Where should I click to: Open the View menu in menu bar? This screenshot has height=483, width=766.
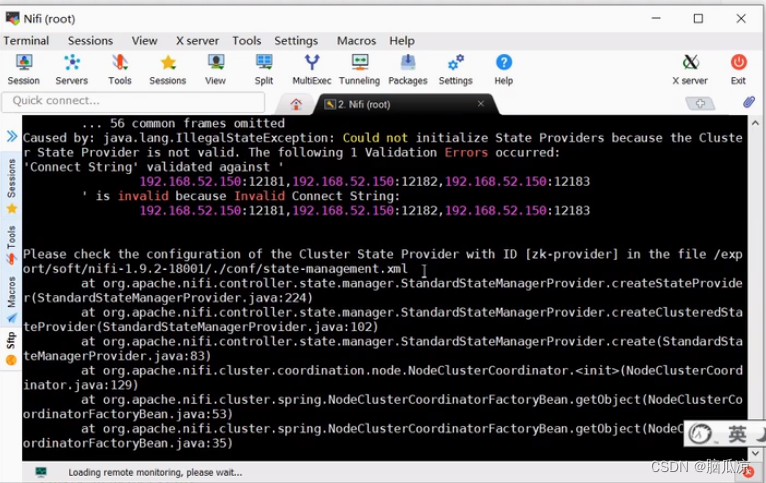pos(144,41)
